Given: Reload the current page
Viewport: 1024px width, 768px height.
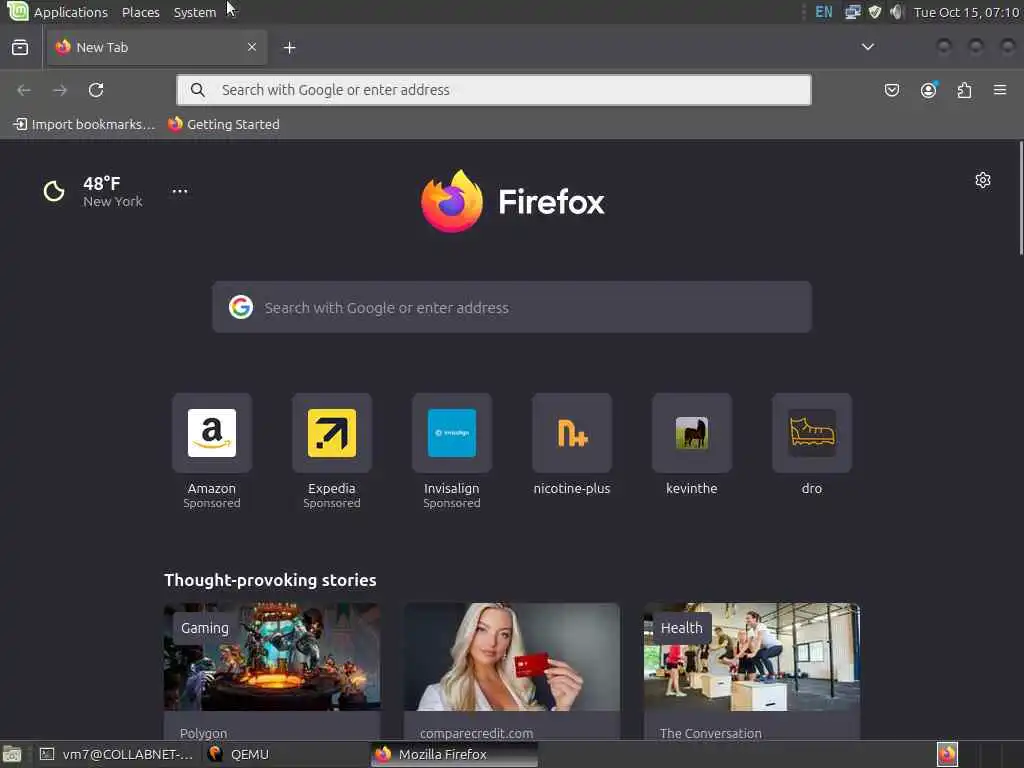Looking at the screenshot, I should click(96, 90).
